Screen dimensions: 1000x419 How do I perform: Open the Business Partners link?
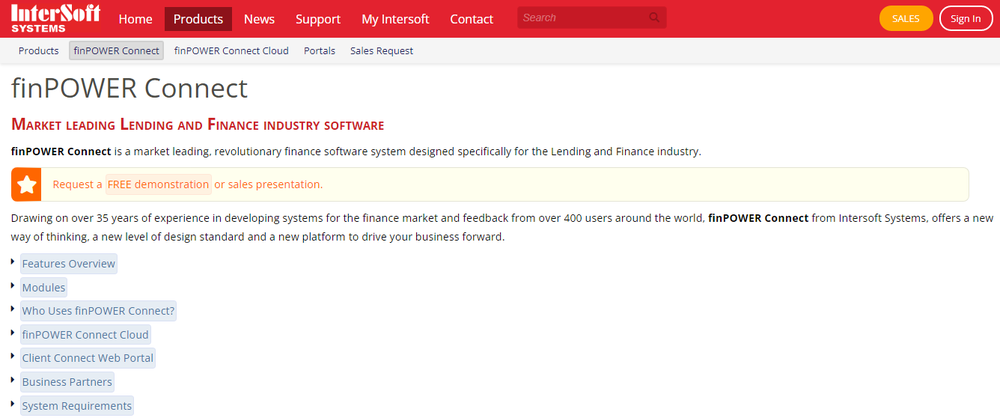pyautogui.click(x=67, y=381)
